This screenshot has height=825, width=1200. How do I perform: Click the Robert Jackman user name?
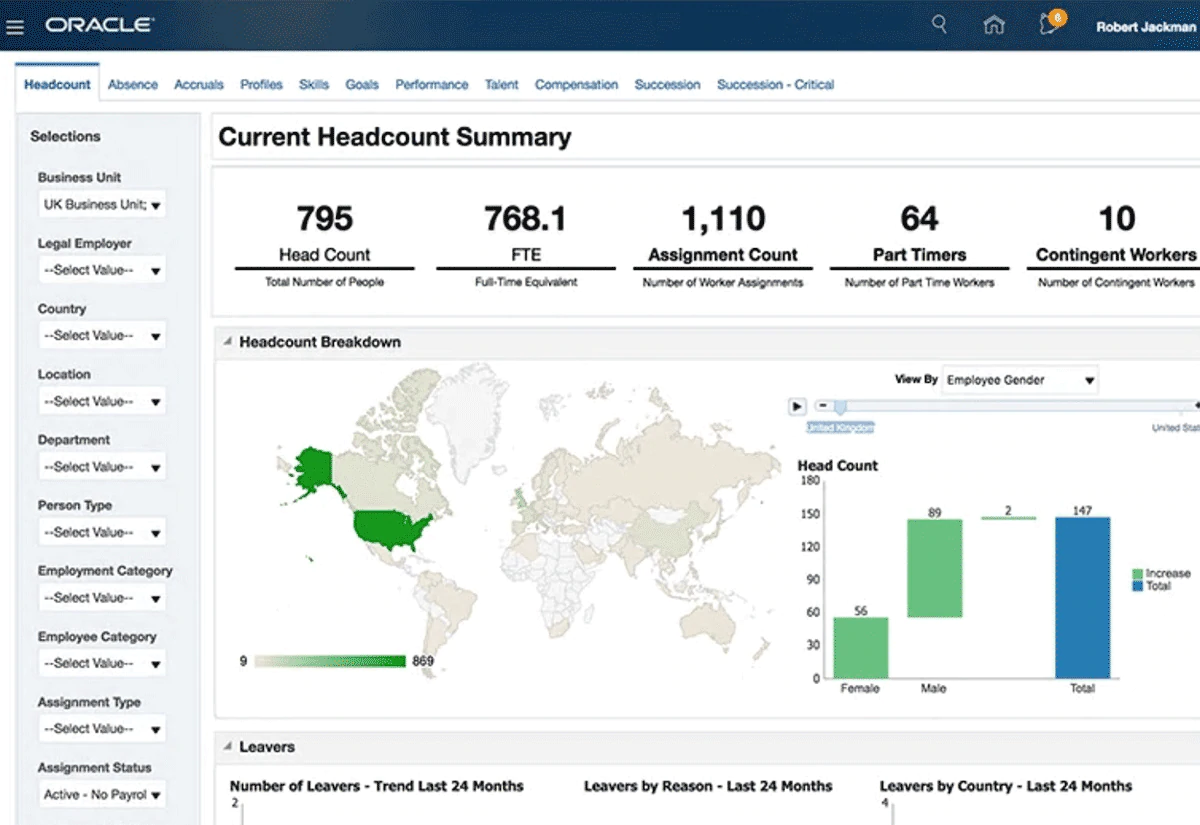1145,27
